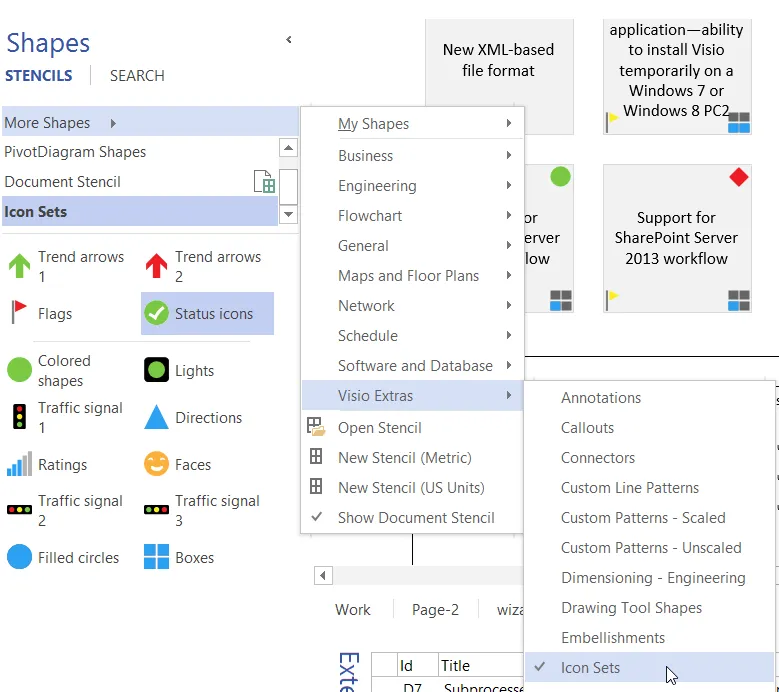The width and height of the screenshot is (779, 692).
Task: Open Visio Extras submenu
Action: (412, 395)
